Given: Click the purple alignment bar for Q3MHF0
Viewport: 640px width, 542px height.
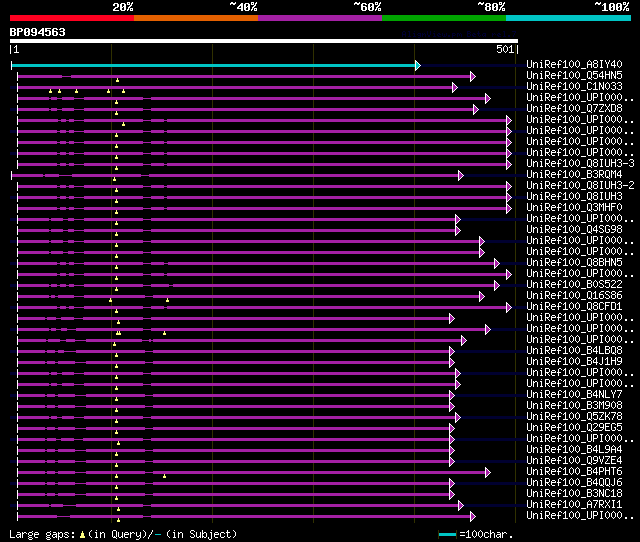Looking at the screenshot, I should pos(262,209).
